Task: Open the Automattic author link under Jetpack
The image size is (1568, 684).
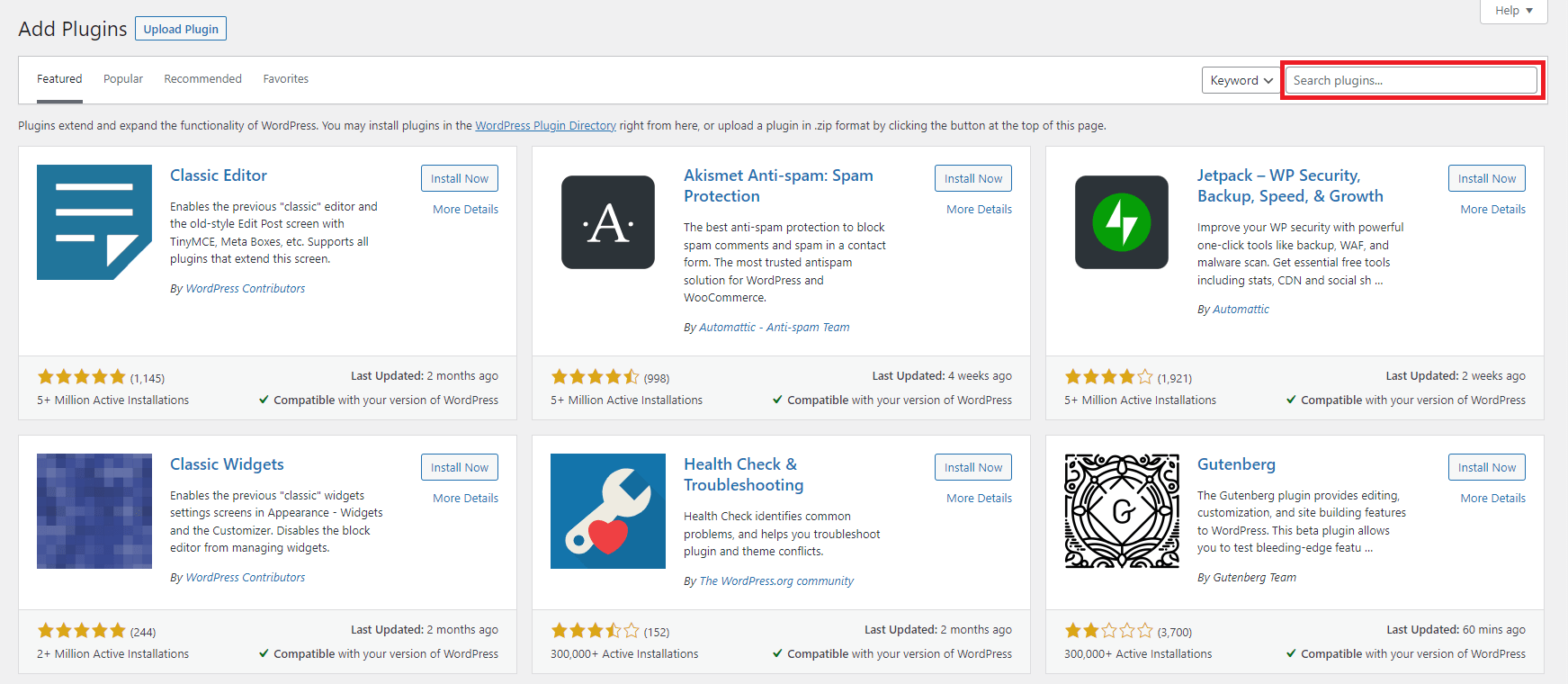Action: click(x=1241, y=310)
